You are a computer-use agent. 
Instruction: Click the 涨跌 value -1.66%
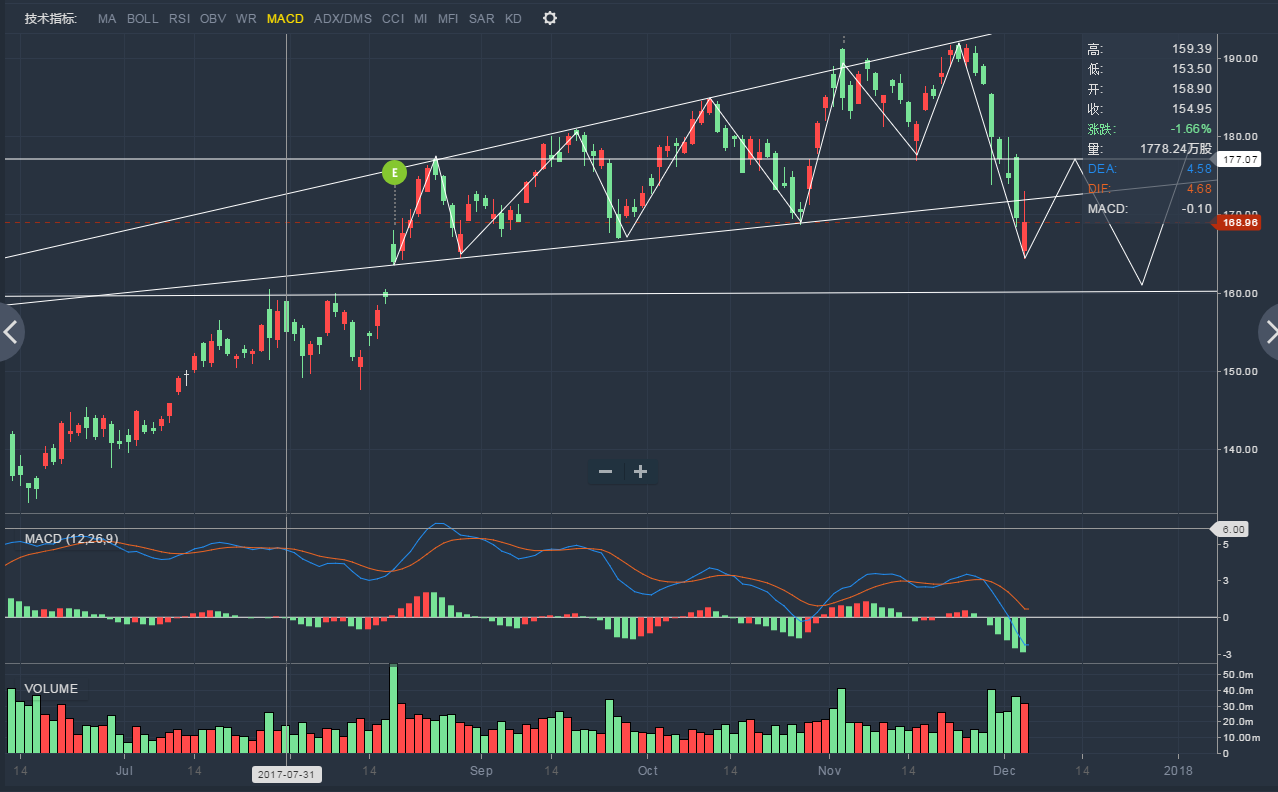pyautogui.click(x=1193, y=129)
